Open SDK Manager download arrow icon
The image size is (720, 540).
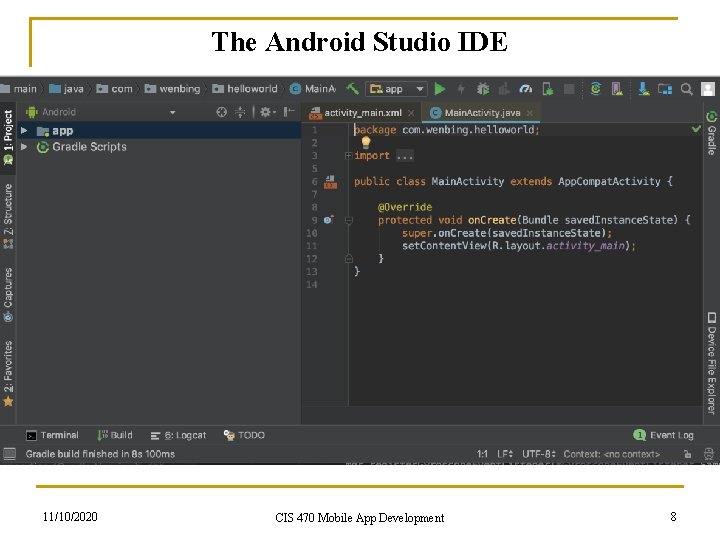point(644,89)
